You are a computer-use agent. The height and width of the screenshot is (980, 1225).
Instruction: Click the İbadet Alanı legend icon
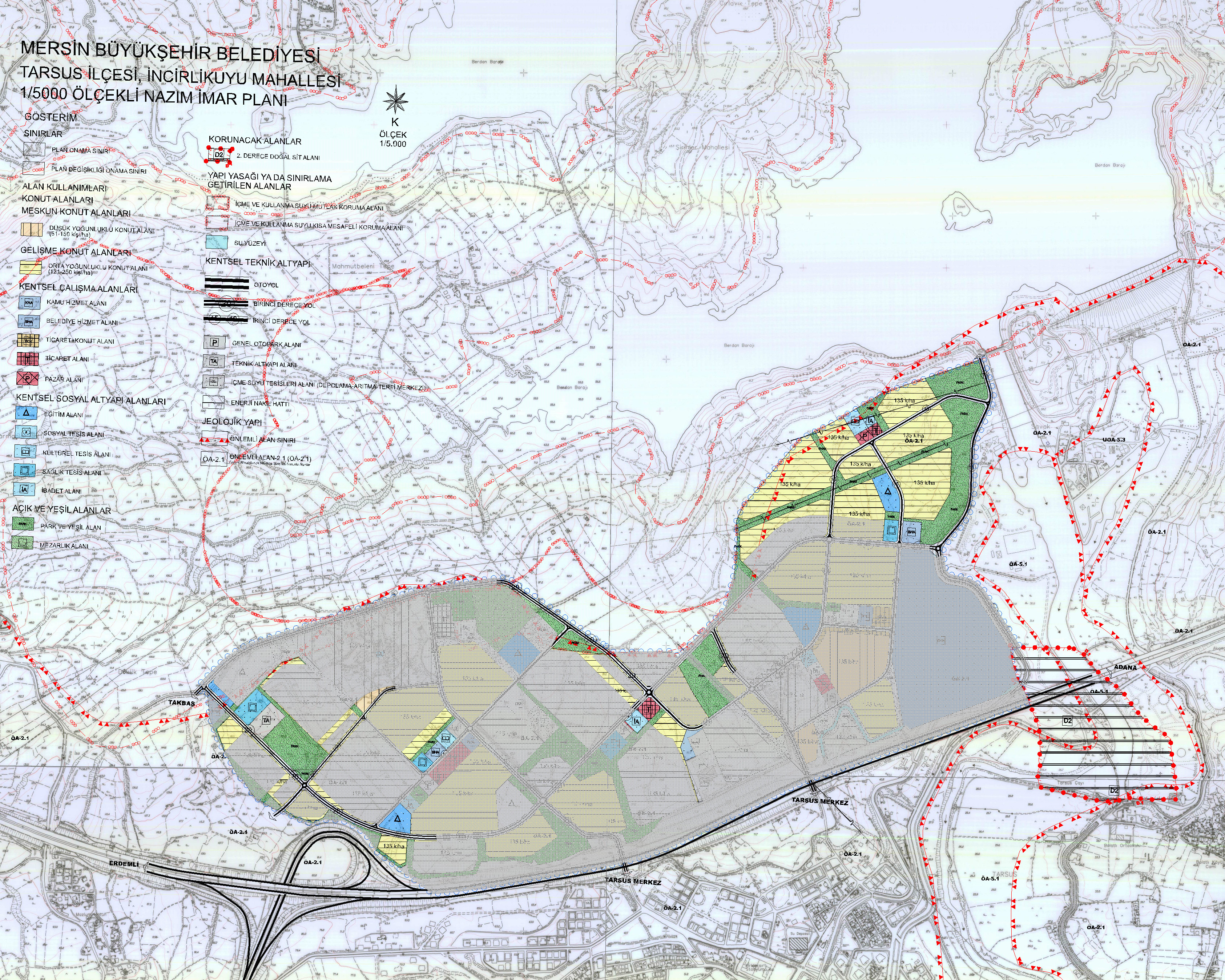24,489
